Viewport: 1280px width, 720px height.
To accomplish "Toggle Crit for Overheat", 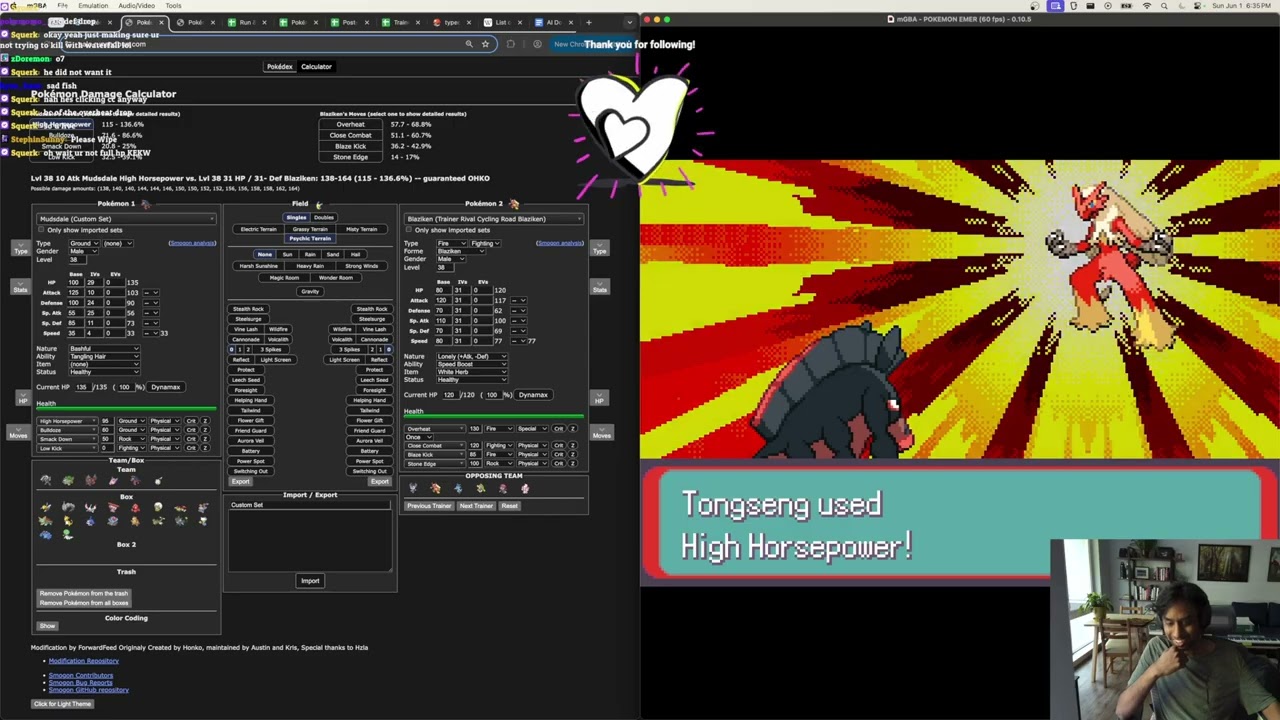I will pyautogui.click(x=558, y=428).
